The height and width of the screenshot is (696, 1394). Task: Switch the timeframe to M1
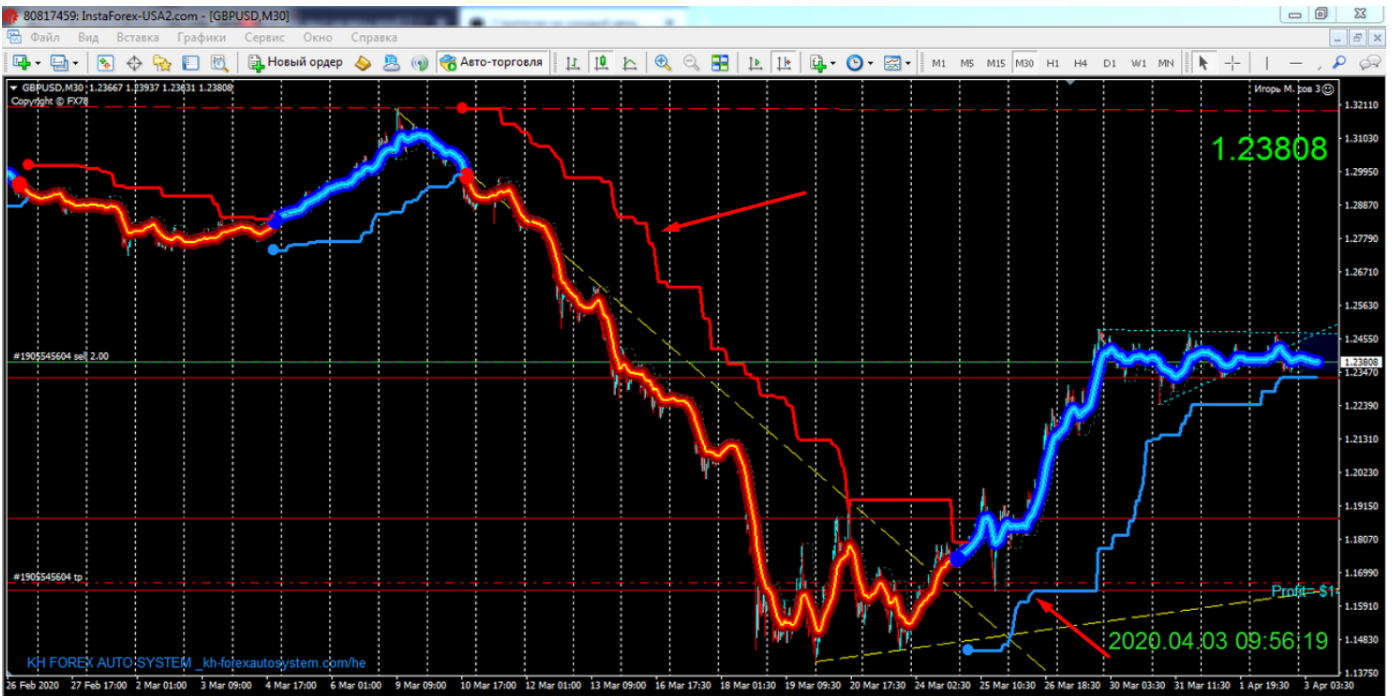939,62
